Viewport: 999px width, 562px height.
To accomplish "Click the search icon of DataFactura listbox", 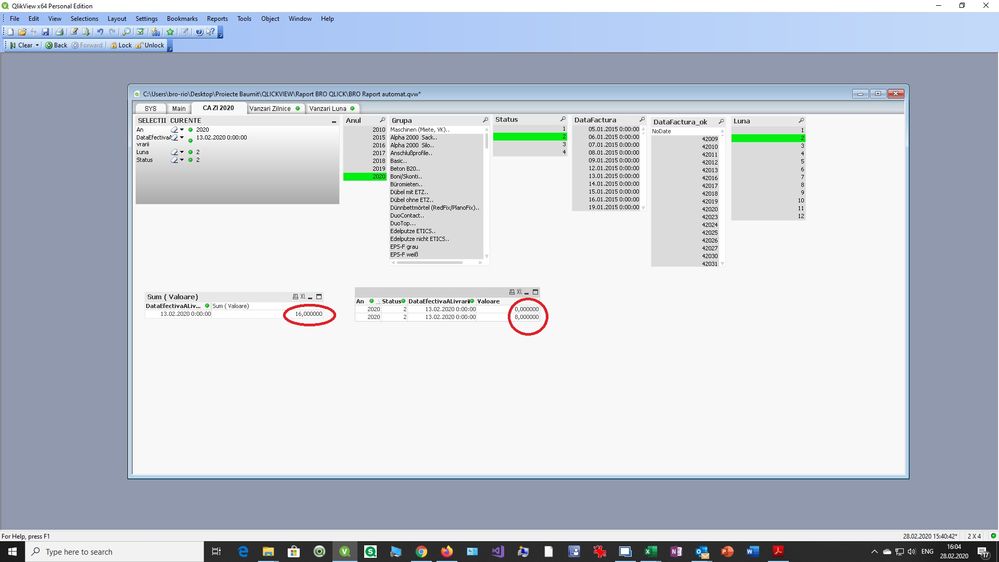I will pyautogui.click(x=642, y=119).
